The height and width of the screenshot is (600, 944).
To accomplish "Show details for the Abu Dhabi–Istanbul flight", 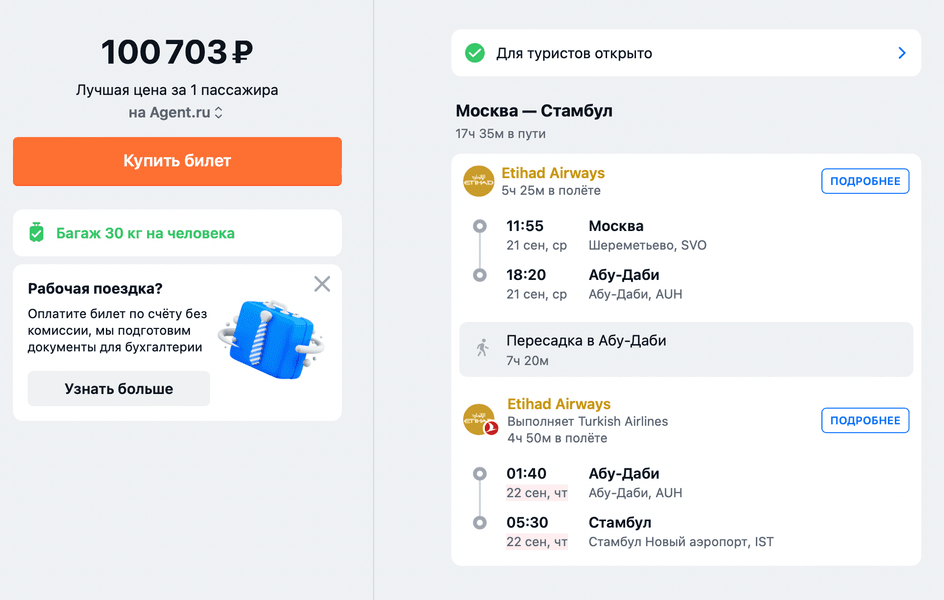I will [865, 420].
